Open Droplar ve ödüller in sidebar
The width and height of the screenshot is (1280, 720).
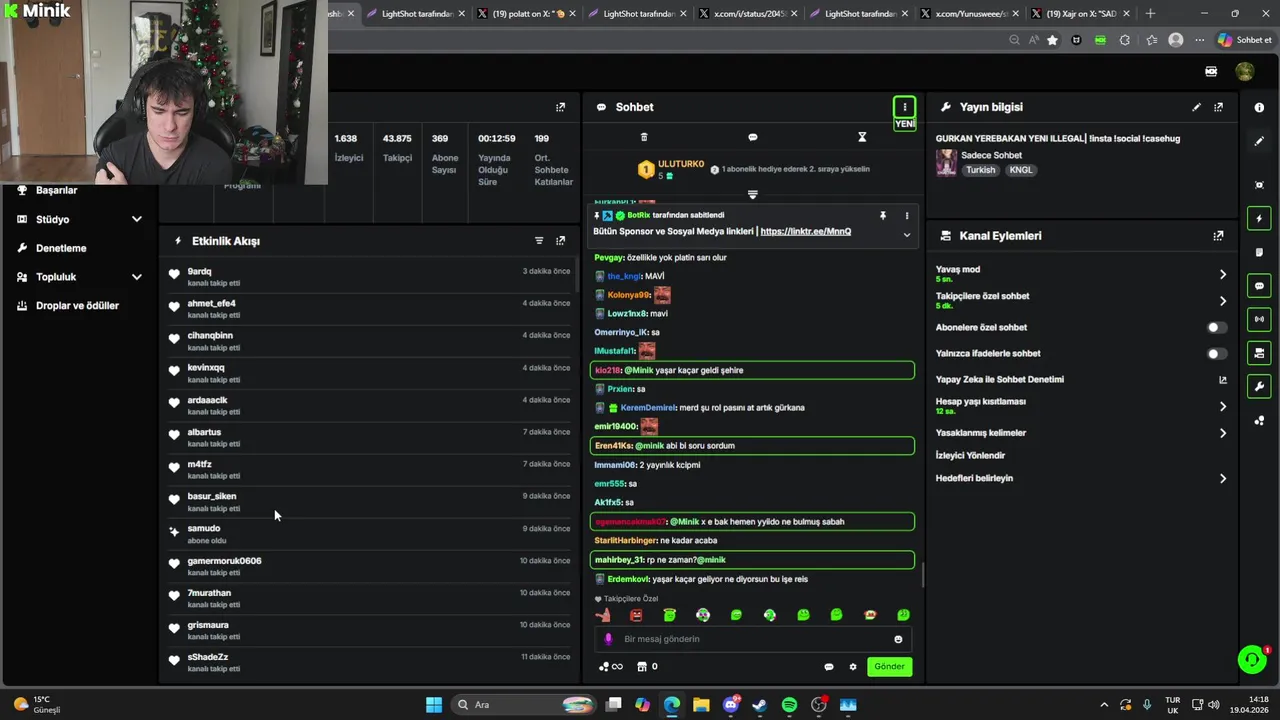pyautogui.click(x=77, y=306)
